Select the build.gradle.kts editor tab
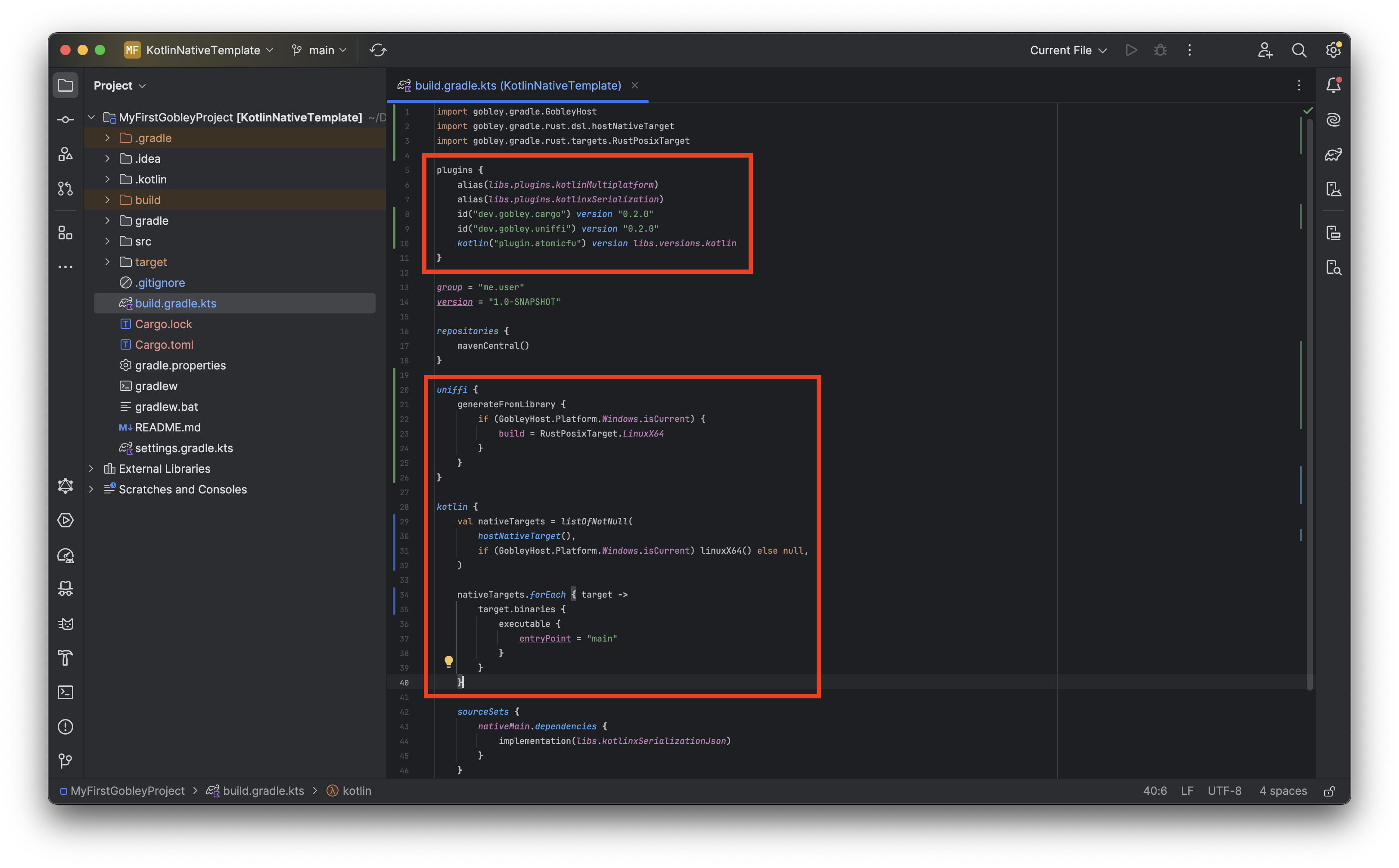Screen dimensions: 1399x868 pyautogui.click(x=517, y=86)
